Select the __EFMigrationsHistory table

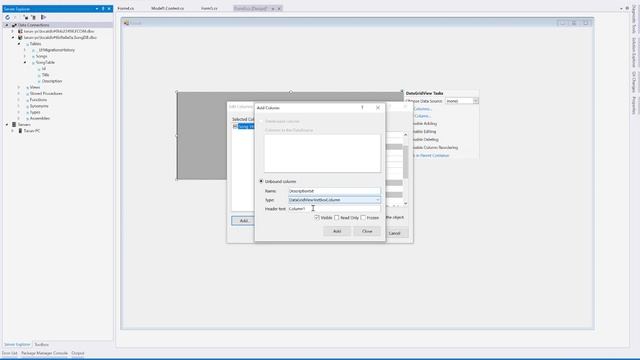(x=56, y=50)
